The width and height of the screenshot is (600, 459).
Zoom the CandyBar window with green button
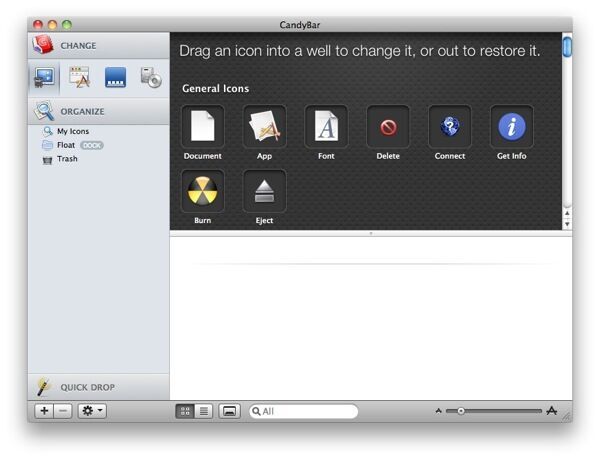67,25
